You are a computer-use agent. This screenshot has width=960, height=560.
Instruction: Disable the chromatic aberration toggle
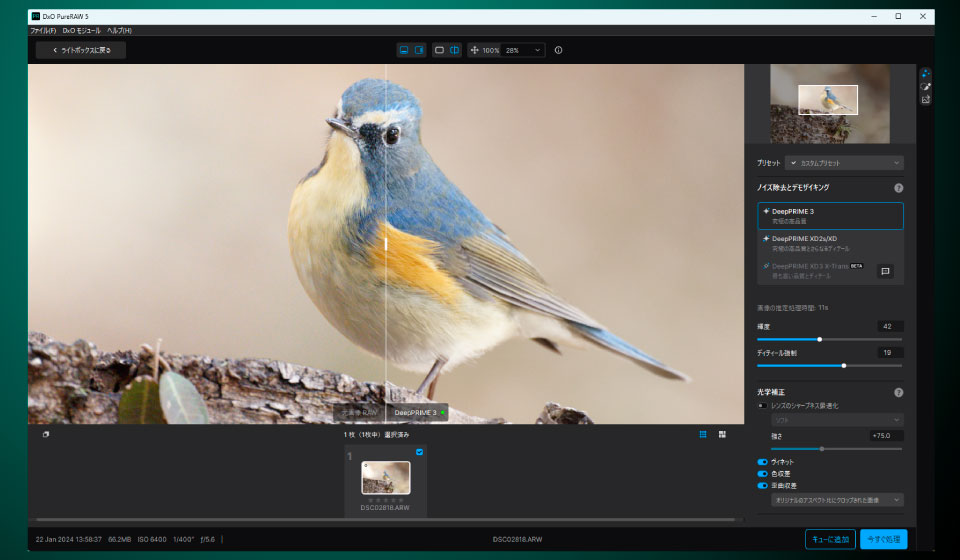tap(762, 473)
